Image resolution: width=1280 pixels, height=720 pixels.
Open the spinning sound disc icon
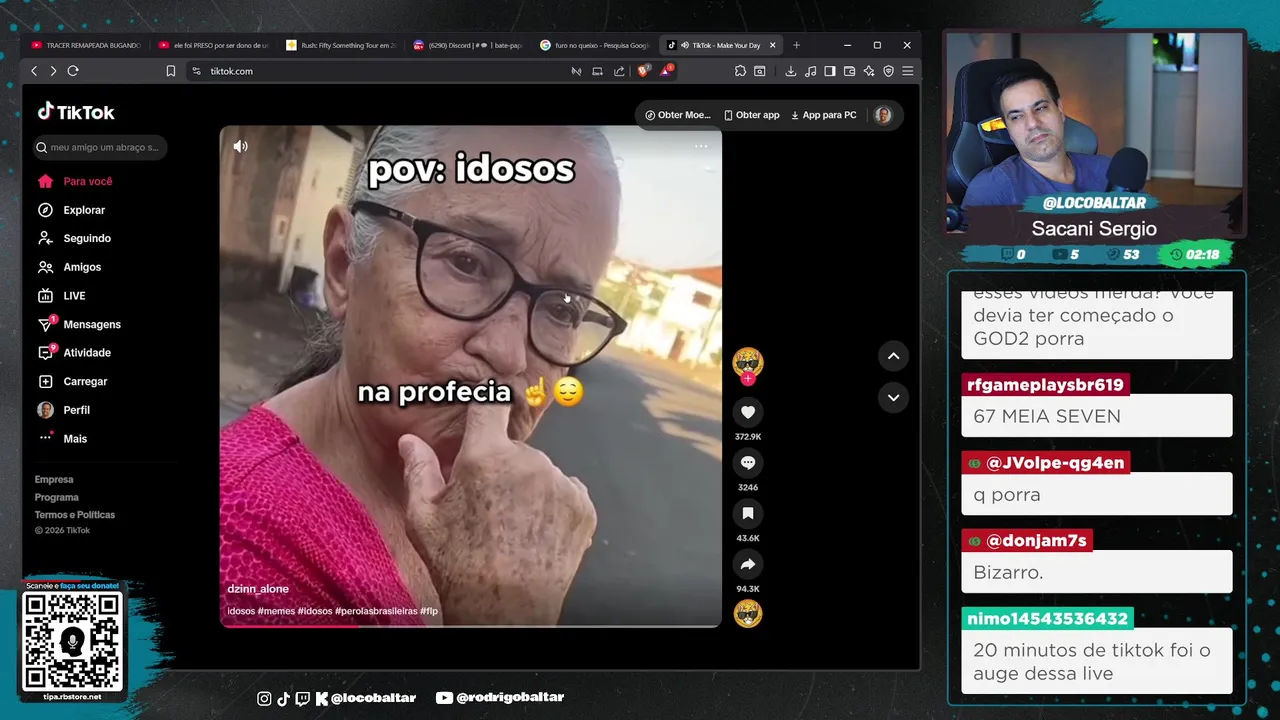pyautogui.click(x=747, y=613)
